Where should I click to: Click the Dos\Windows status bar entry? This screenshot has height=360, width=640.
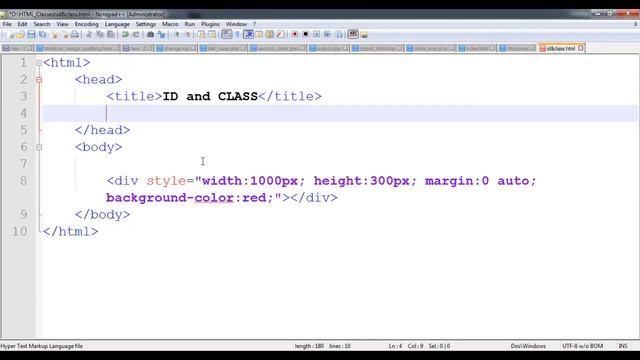pos(528,346)
